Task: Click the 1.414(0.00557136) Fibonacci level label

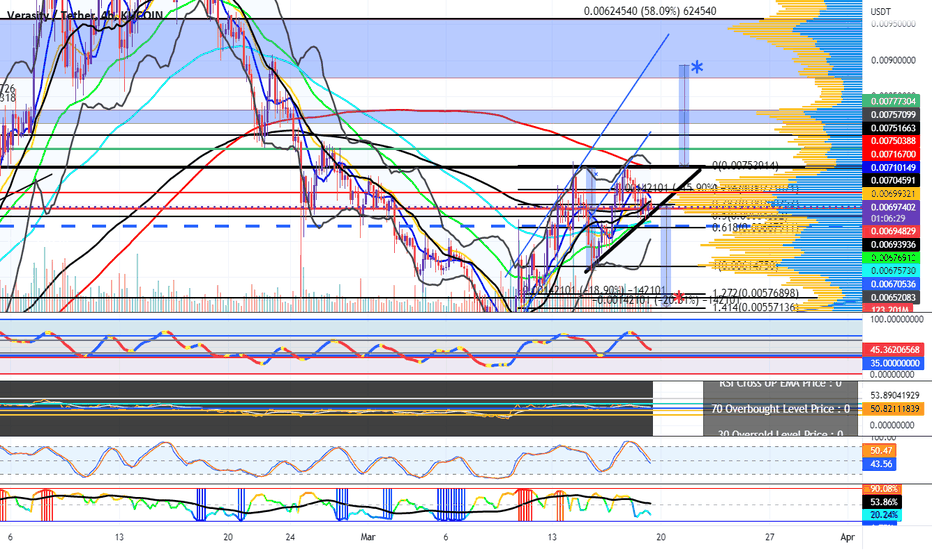Action: [x=754, y=307]
